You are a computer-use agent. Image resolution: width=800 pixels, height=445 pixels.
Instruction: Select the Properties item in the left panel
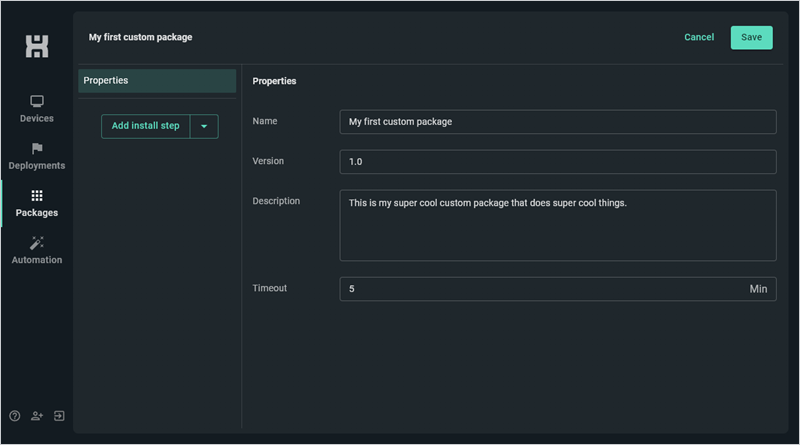[x=157, y=81]
